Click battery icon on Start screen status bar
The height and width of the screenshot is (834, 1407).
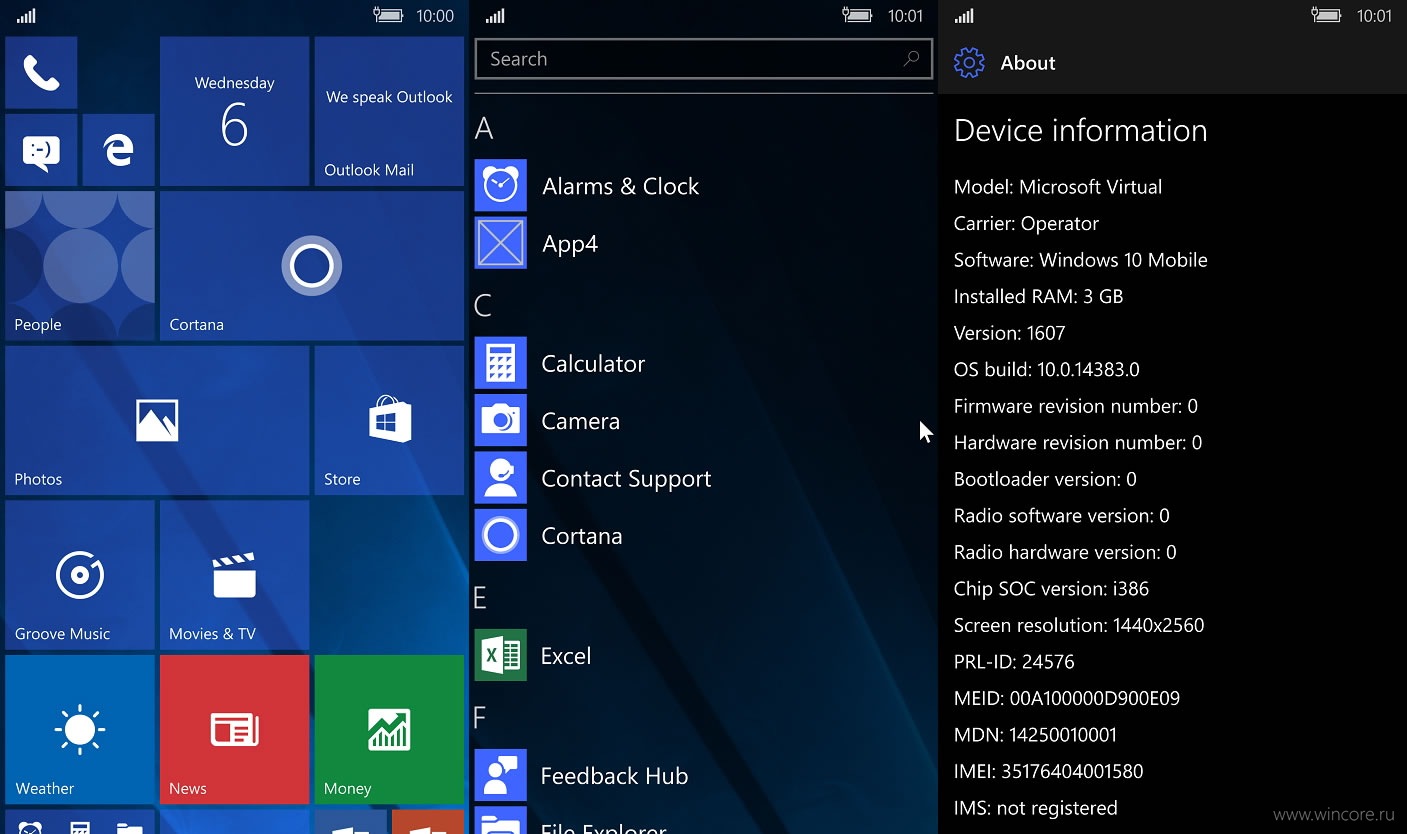click(x=387, y=15)
